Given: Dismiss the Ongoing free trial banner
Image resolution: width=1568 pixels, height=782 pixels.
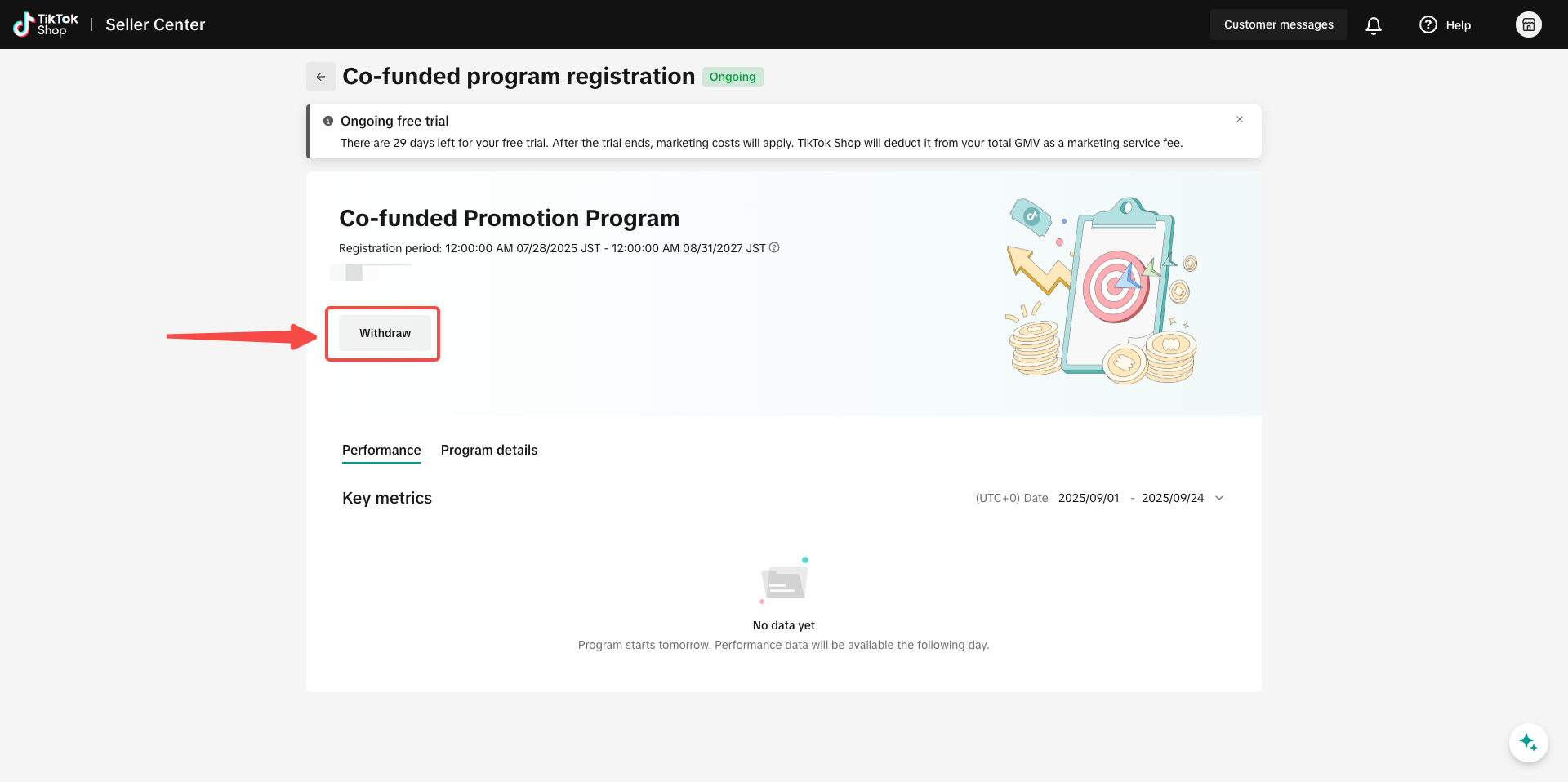Looking at the screenshot, I should (x=1240, y=119).
